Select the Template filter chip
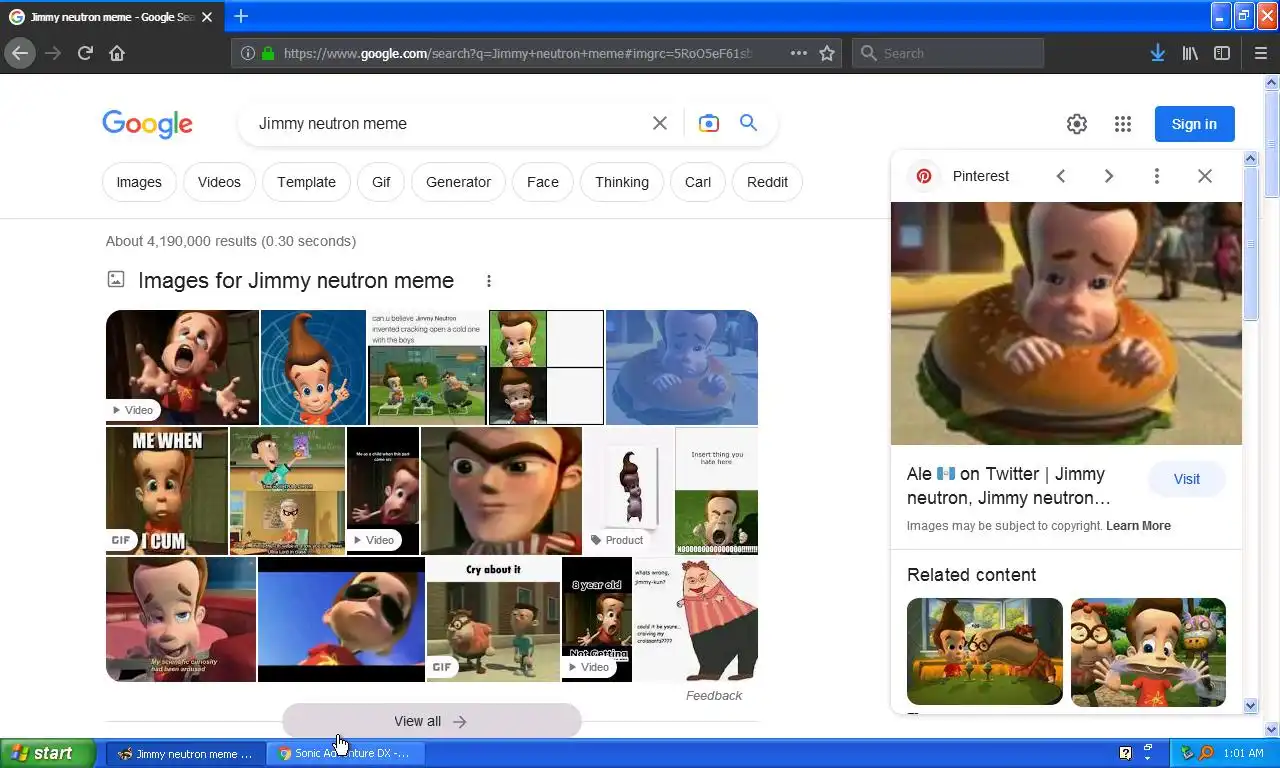The image size is (1280, 768). click(x=306, y=182)
